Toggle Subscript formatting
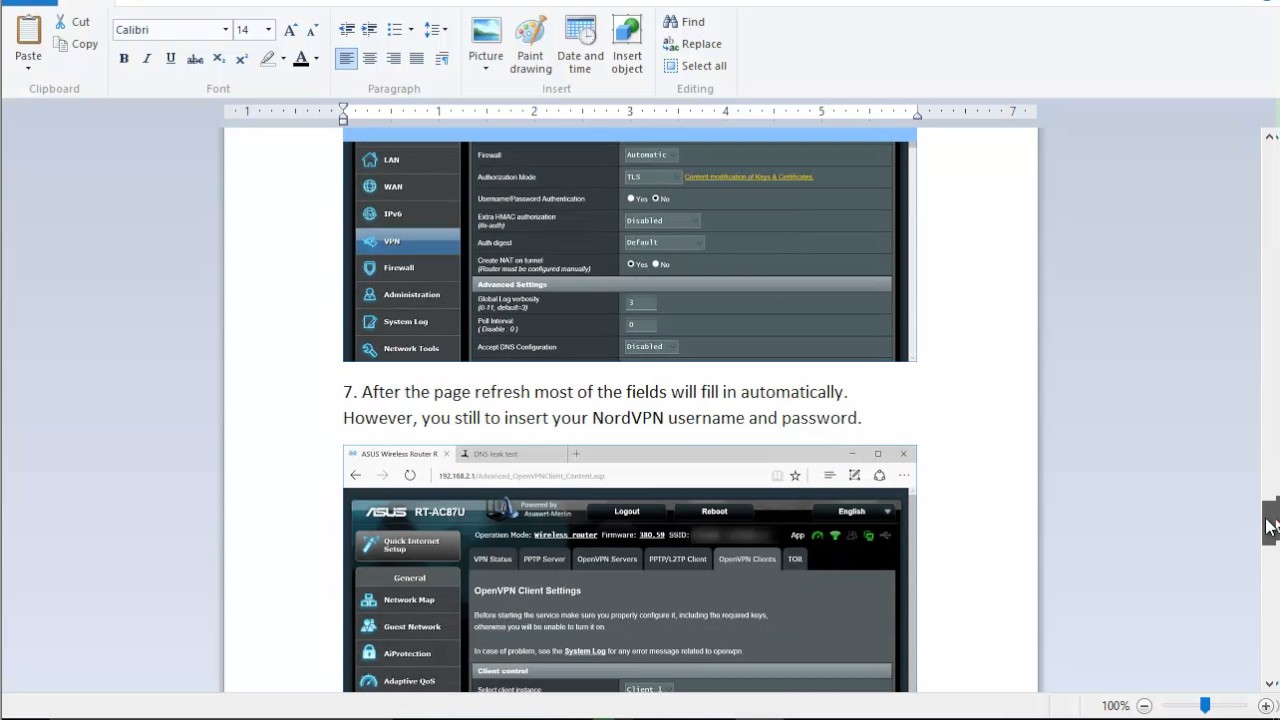This screenshot has height=720, width=1280. pos(219,59)
